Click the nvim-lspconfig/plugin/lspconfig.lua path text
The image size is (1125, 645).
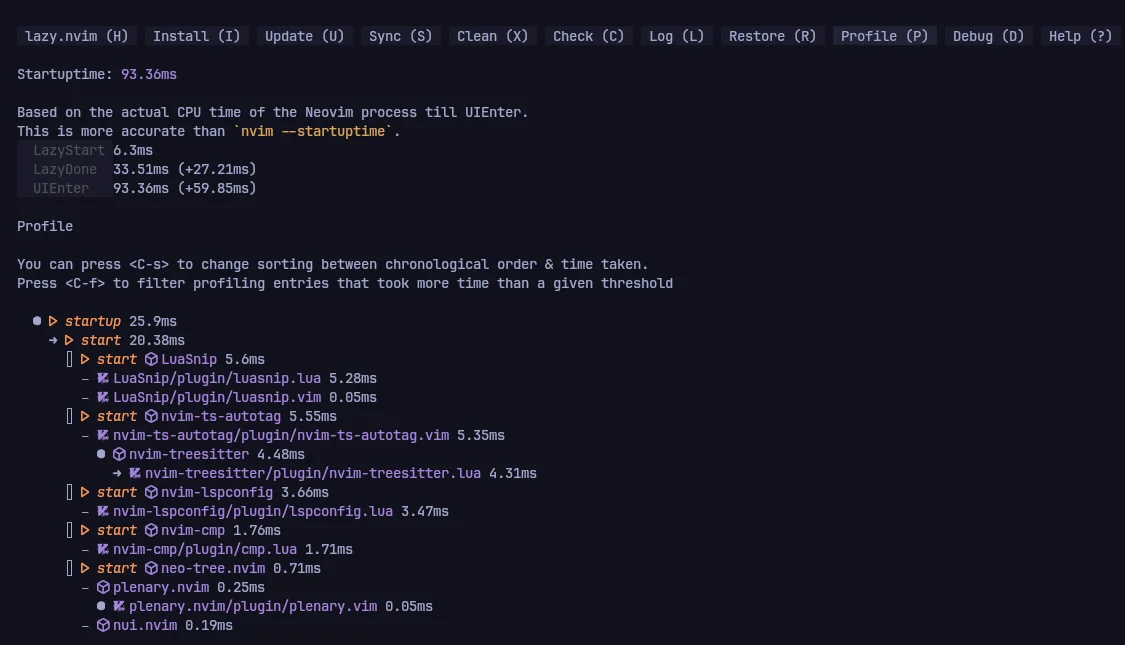pyautogui.click(x=253, y=511)
